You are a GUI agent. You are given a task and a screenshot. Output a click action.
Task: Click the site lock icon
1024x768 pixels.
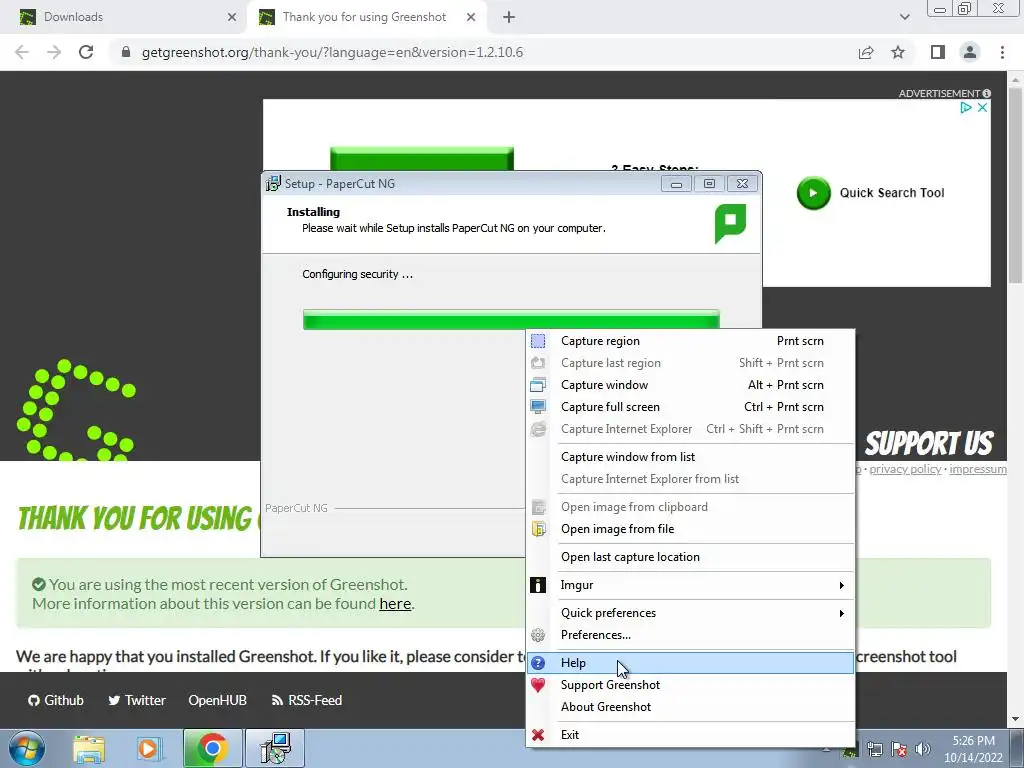click(126, 52)
